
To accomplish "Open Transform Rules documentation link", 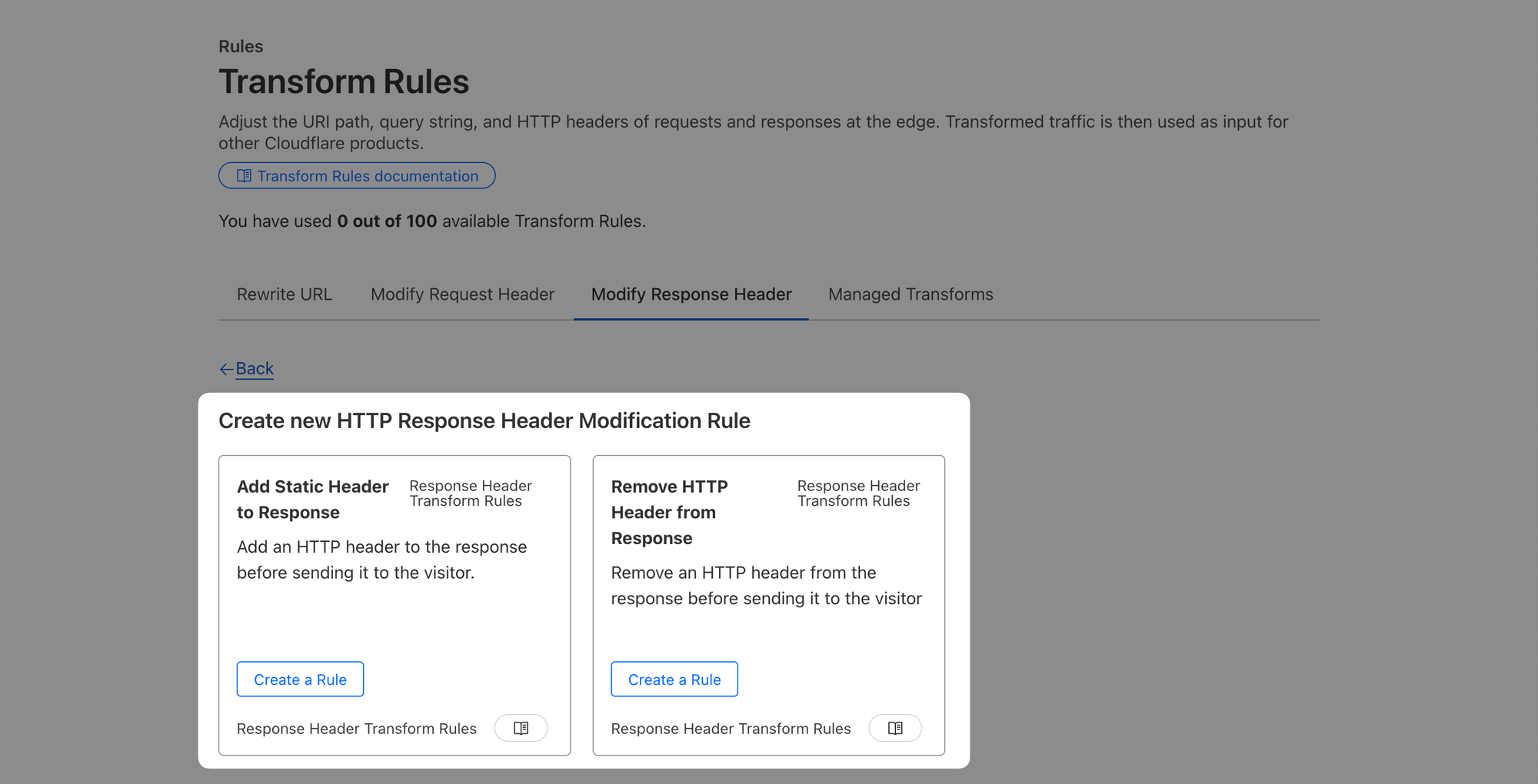I will point(357,176).
